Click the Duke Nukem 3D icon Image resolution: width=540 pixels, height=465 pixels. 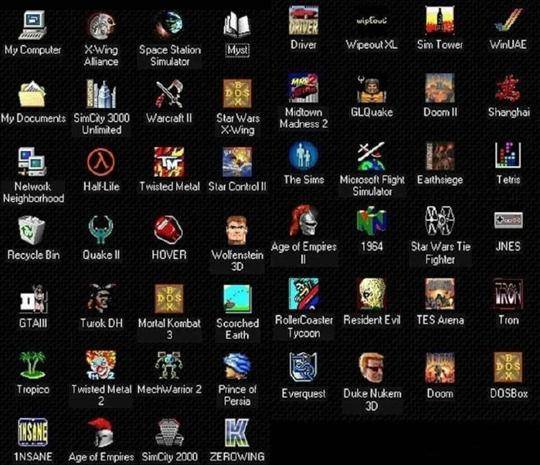click(372, 368)
